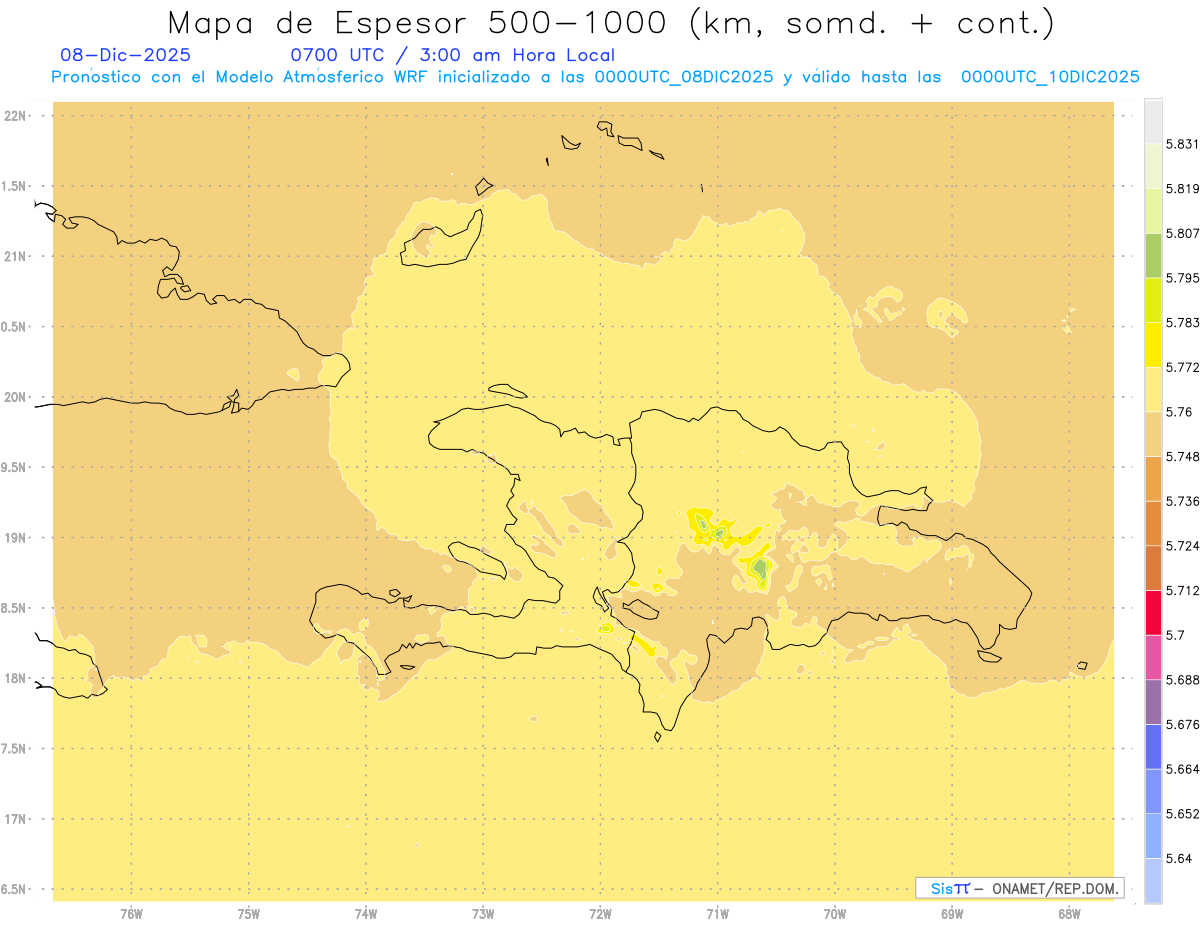Click the colorbar value "5.783"
1200x927 pixels.
point(1183,323)
